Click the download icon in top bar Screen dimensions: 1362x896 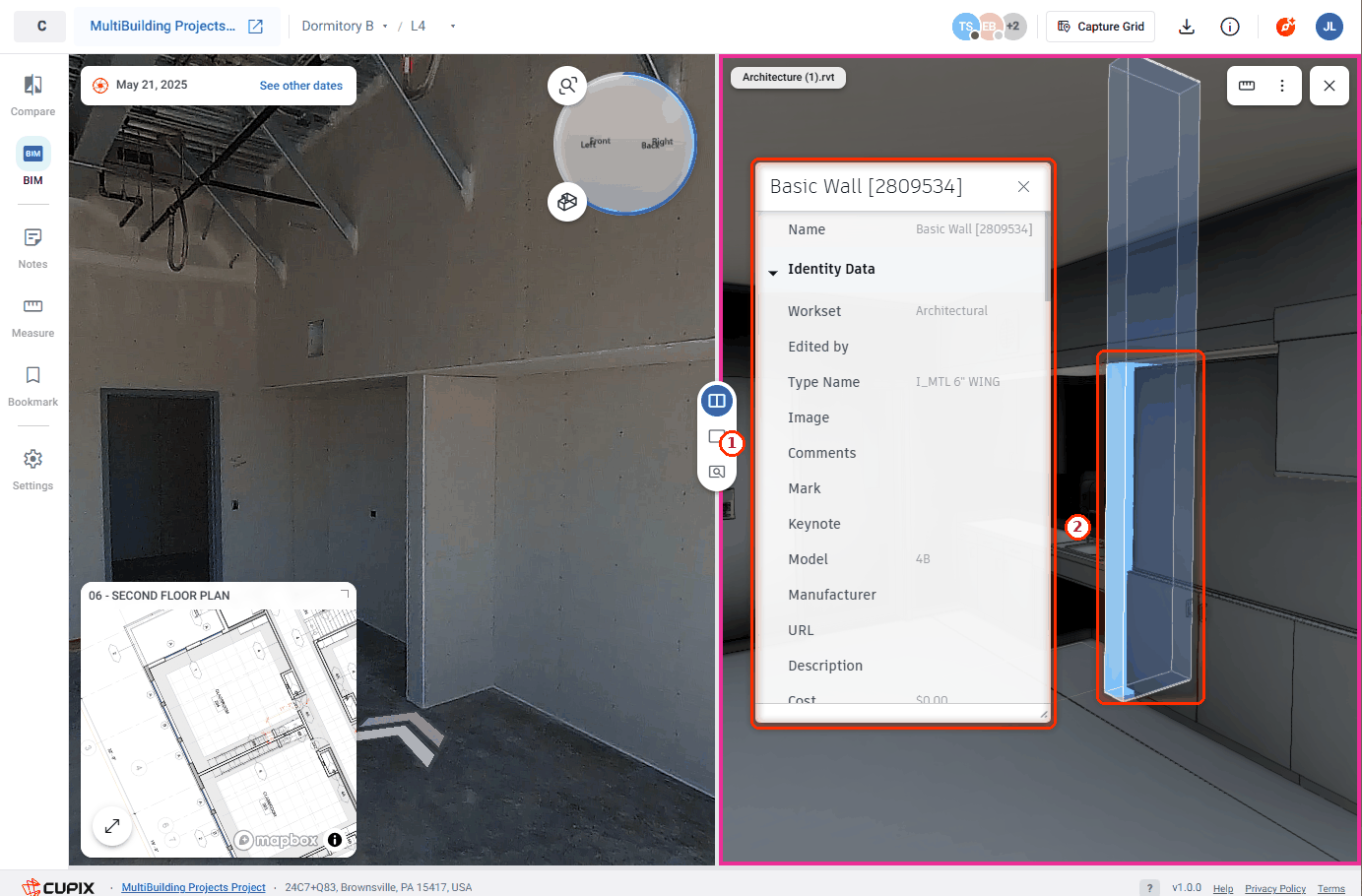tap(1187, 27)
